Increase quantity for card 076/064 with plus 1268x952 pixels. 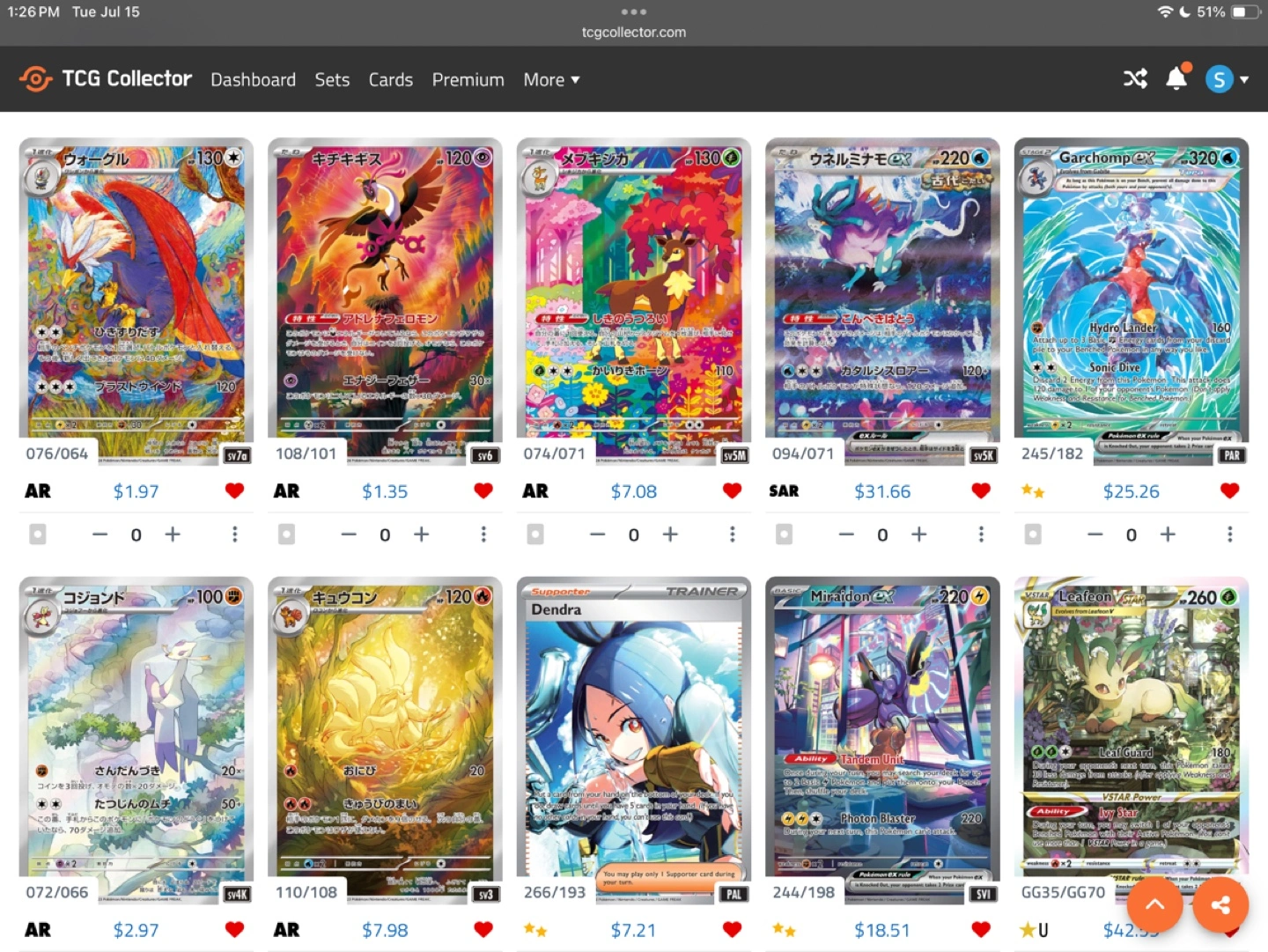173,535
